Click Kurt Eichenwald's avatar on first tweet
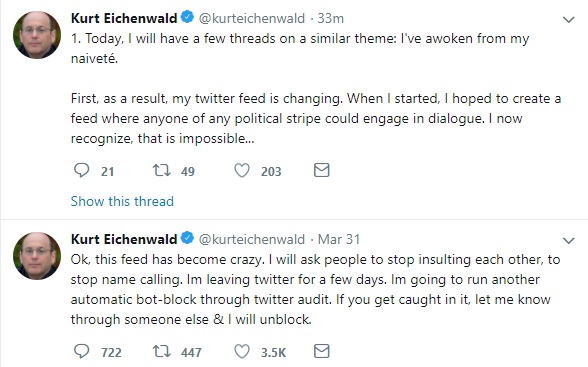 [37, 35]
